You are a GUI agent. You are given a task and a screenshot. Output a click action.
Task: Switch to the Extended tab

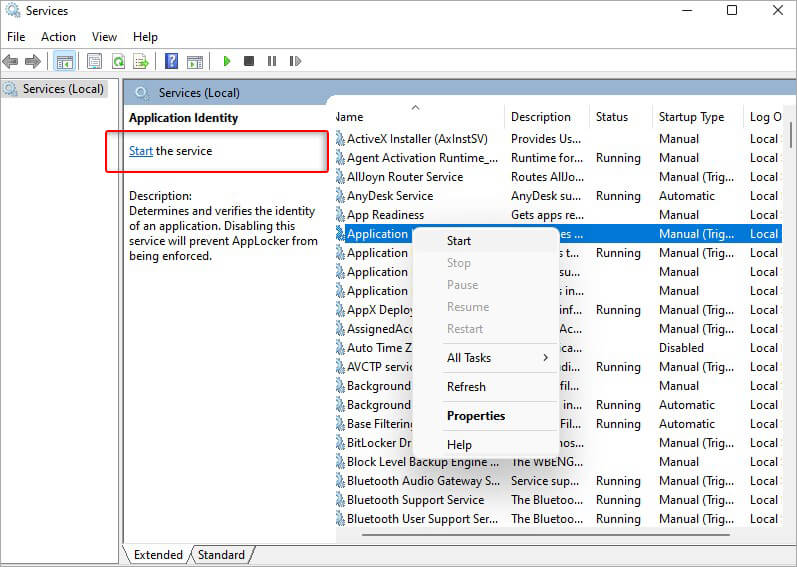158,555
